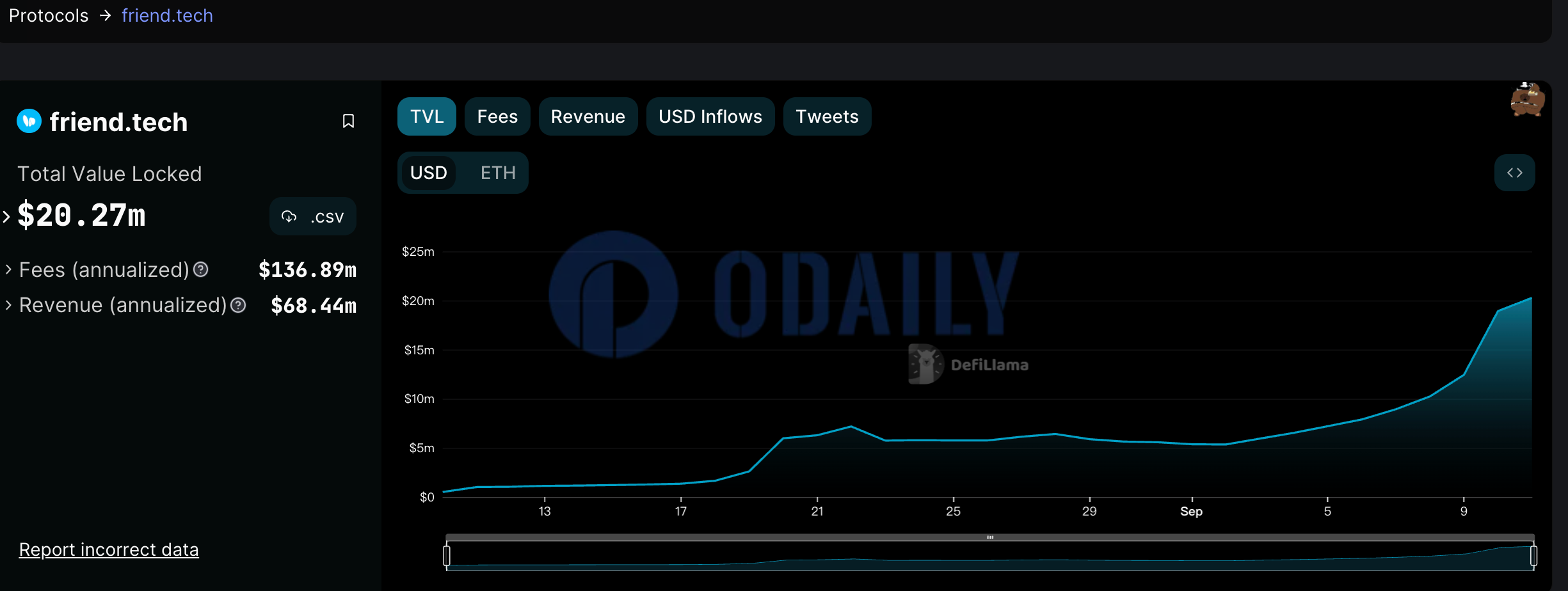Screen dimensions: 1568x591
Task: Open the embed chart code icon
Action: click(x=1514, y=173)
